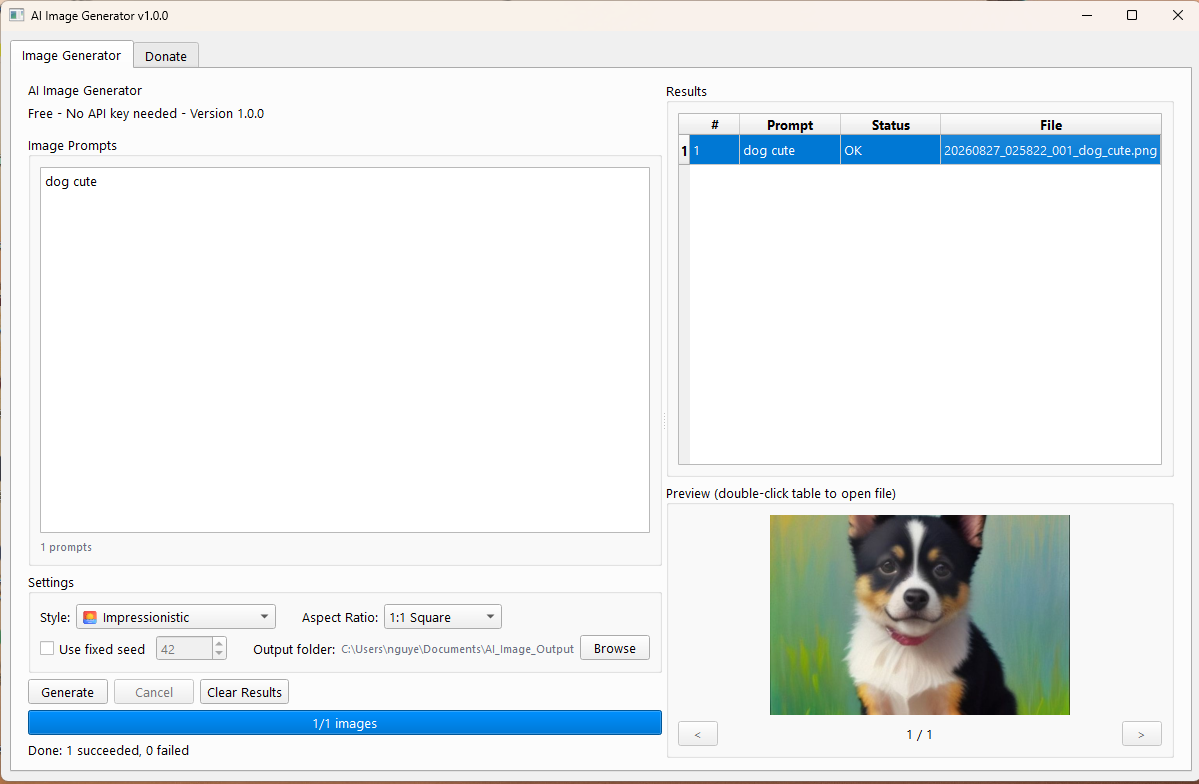Click the Impressionistic style color icon

pyautogui.click(x=90, y=617)
